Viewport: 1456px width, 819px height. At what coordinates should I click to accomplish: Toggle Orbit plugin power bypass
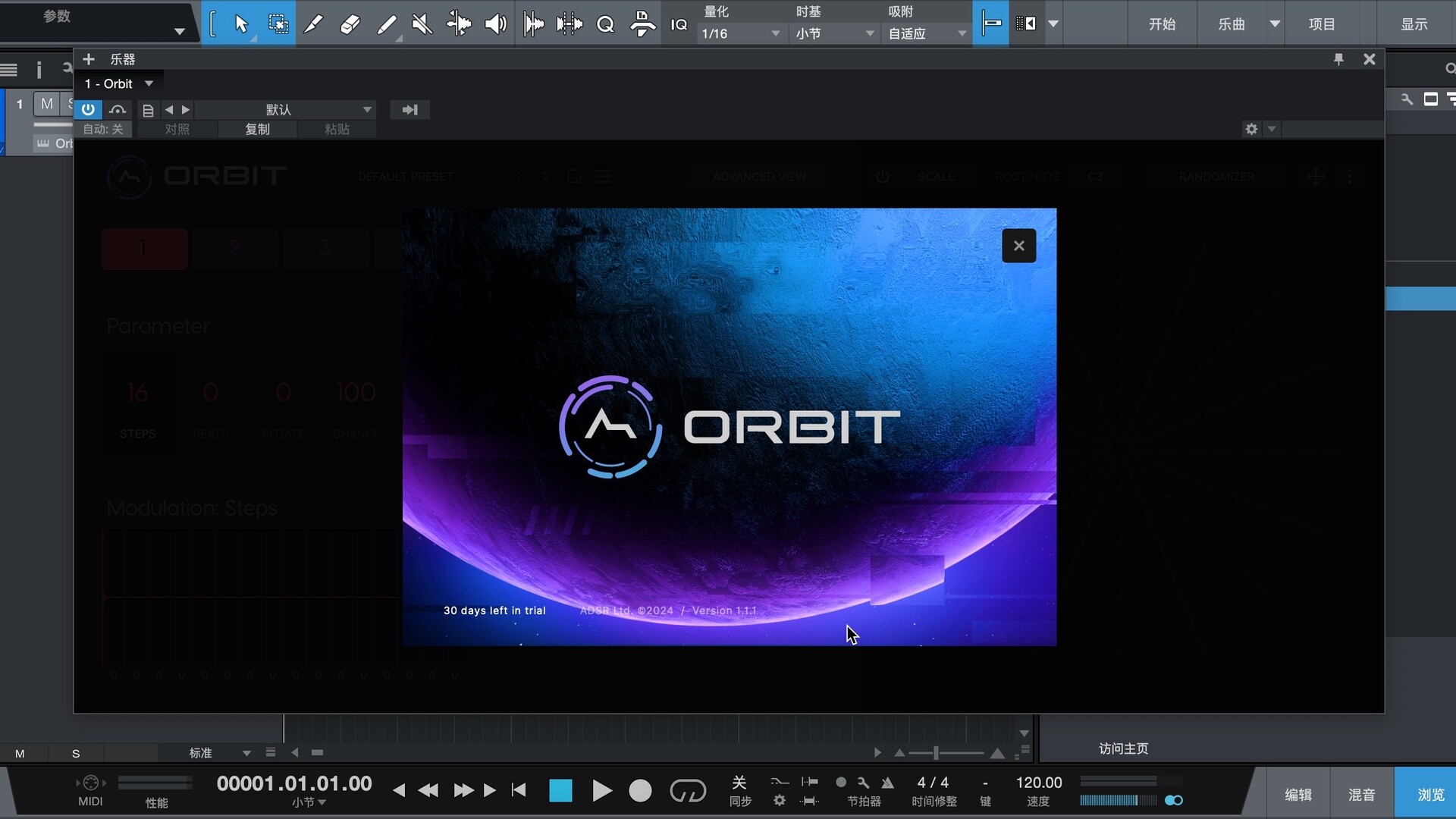[88, 109]
